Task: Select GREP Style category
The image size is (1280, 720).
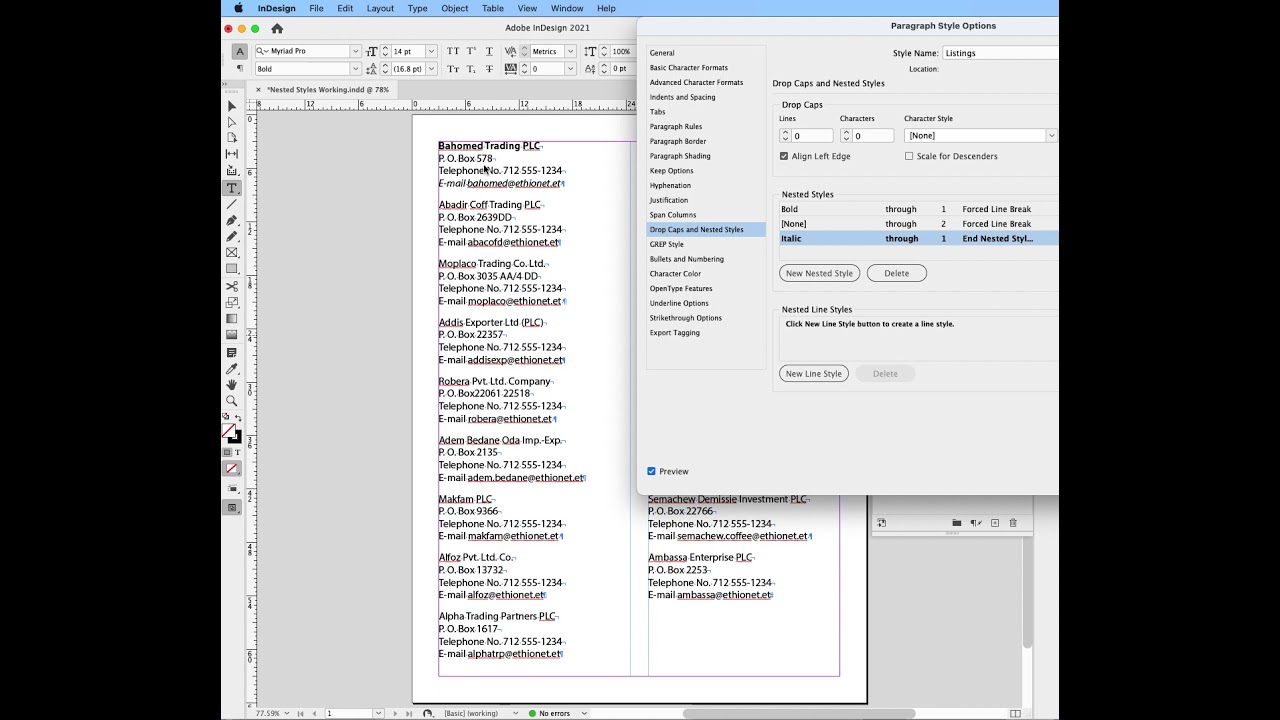Action: (x=667, y=244)
